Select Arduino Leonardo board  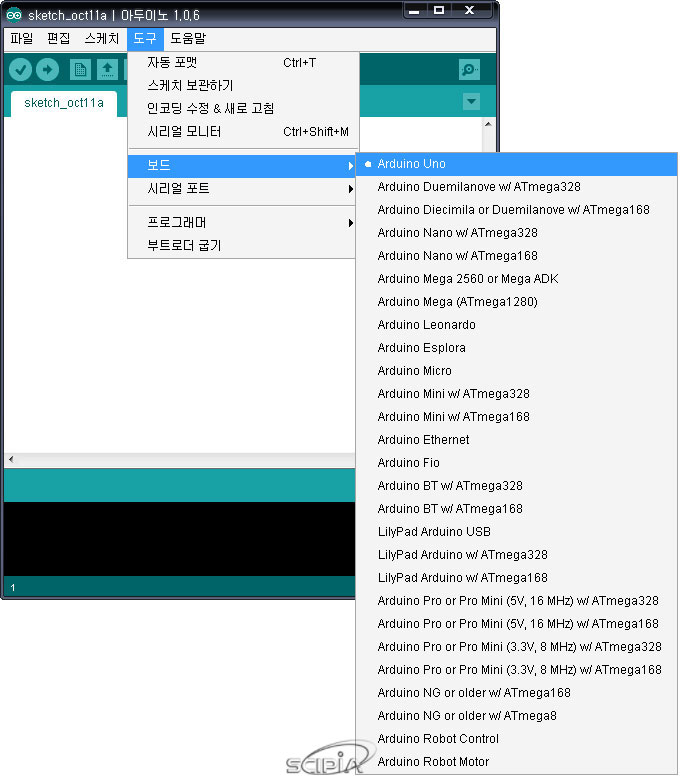coord(516,325)
